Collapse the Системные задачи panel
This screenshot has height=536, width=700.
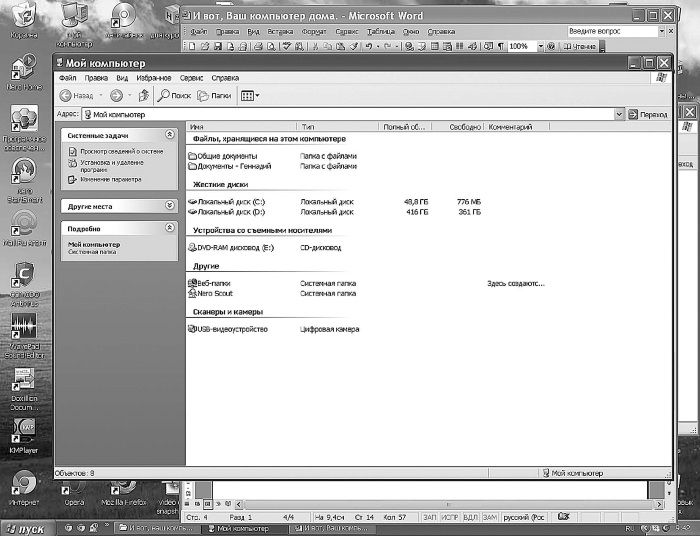(170, 134)
